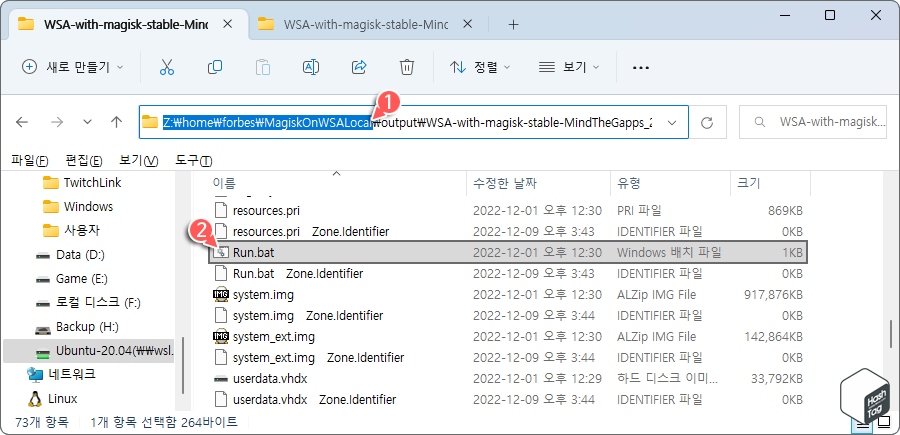Open the three-dot See more menu
This screenshot has width=900, height=435.
coord(640,68)
